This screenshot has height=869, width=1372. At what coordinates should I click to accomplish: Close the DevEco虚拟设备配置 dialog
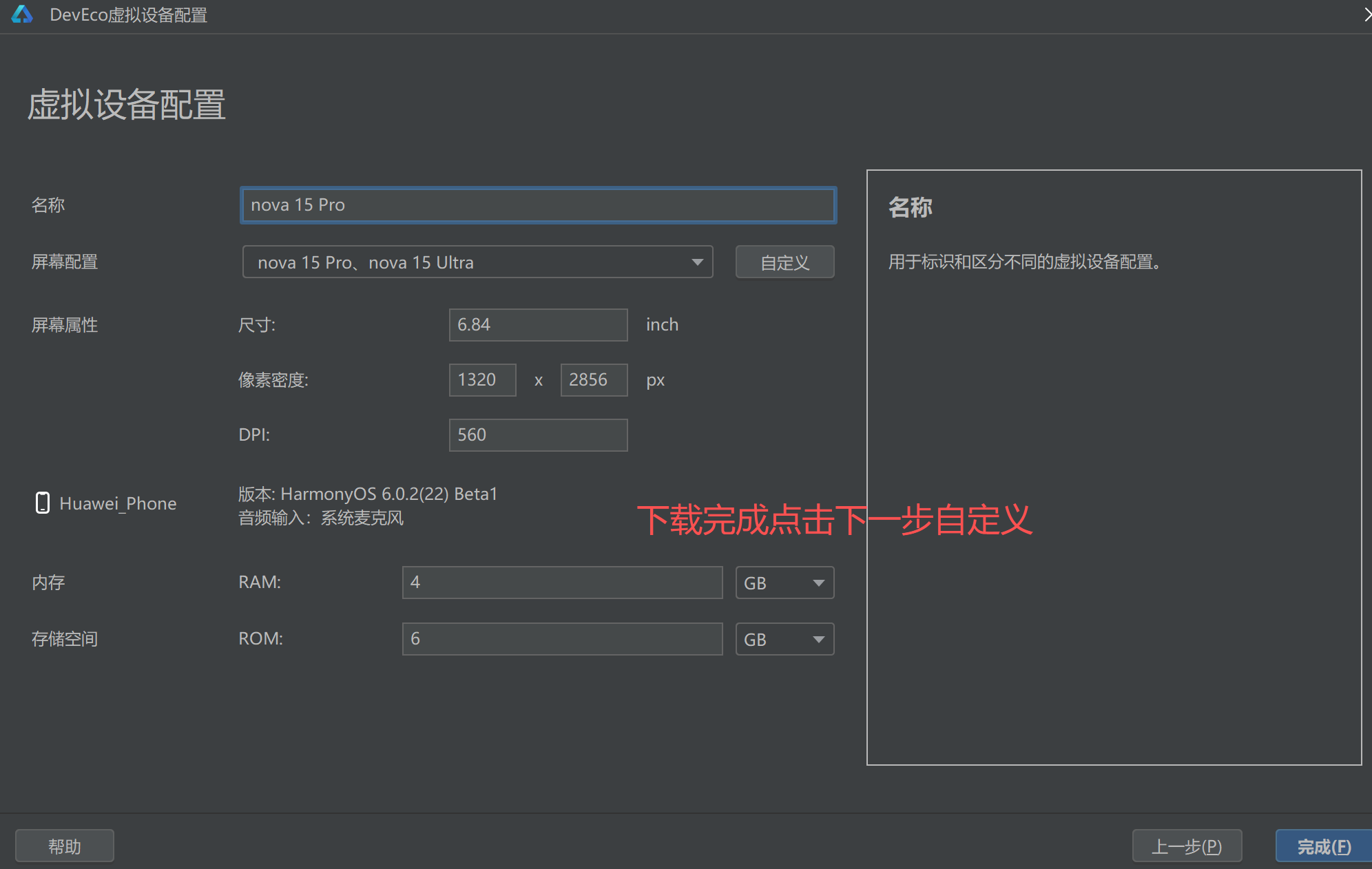point(1366,14)
